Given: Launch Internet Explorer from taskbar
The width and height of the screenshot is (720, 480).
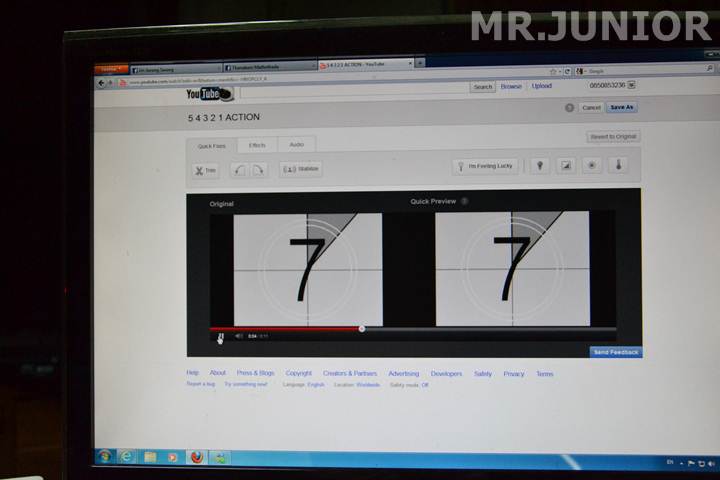Looking at the screenshot, I should coord(126,457).
